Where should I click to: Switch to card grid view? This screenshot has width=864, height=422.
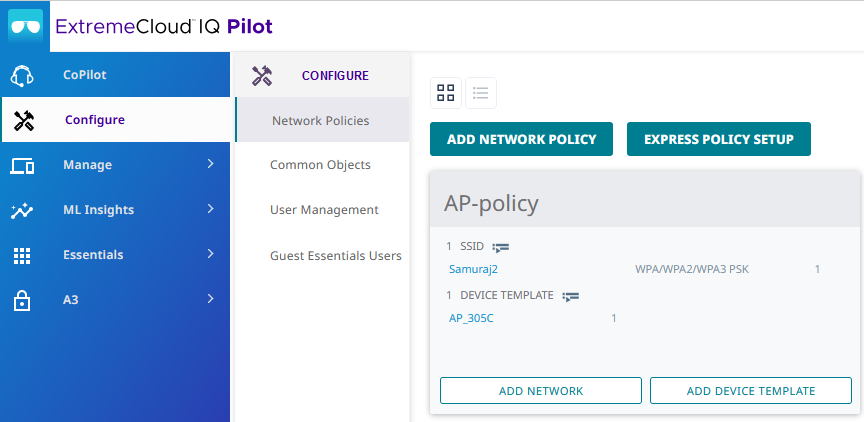coord(446,93)
